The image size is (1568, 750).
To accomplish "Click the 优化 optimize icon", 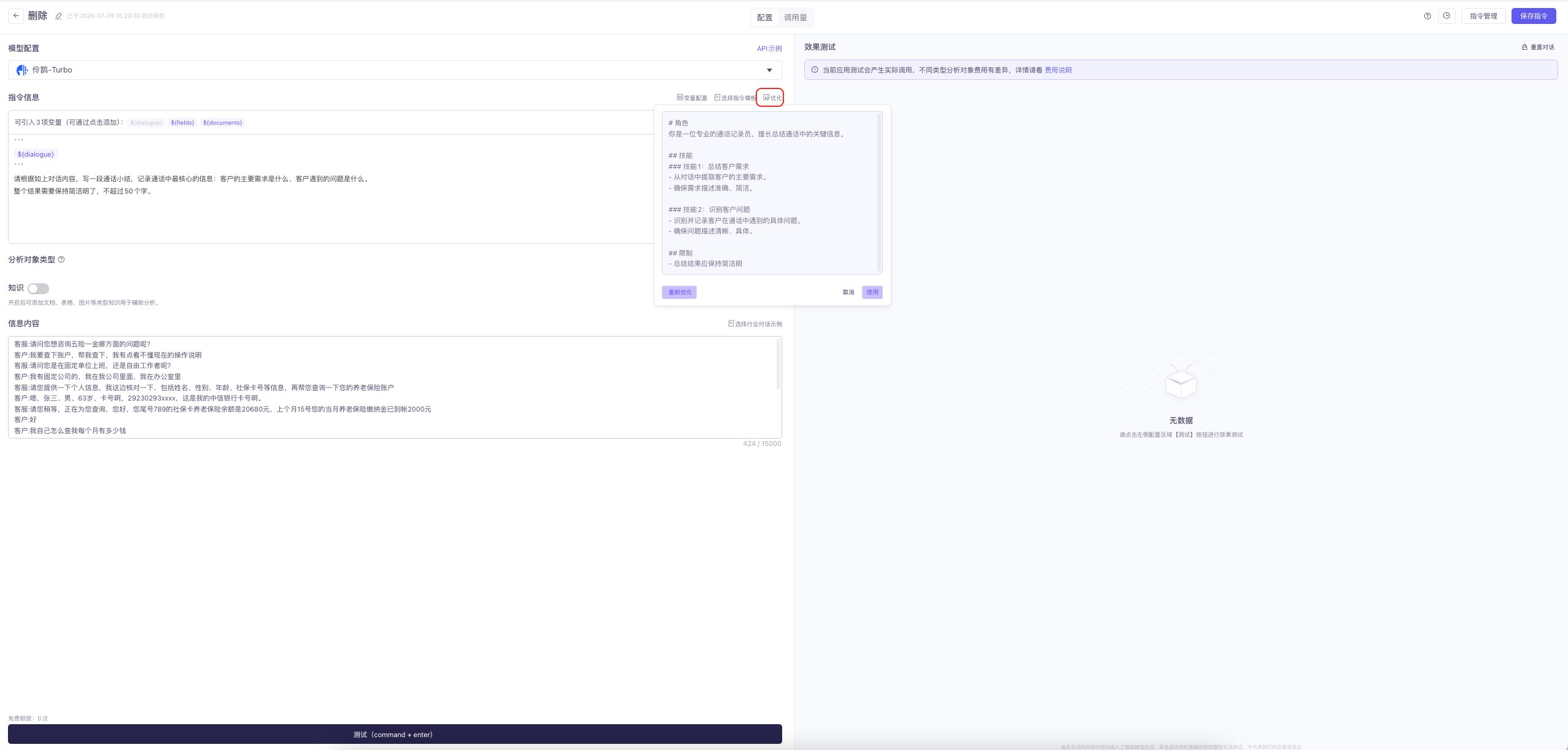I will click(x=772, y=98).
